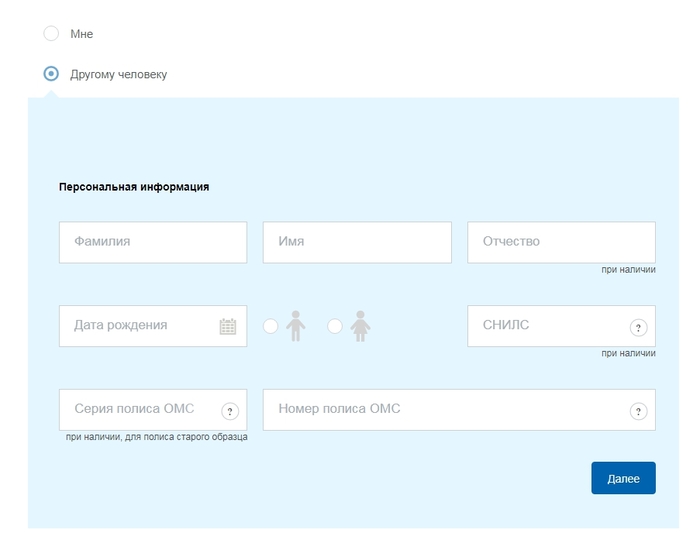Select the 'Мне' radio button
The image size is (700, 557).
51,34
